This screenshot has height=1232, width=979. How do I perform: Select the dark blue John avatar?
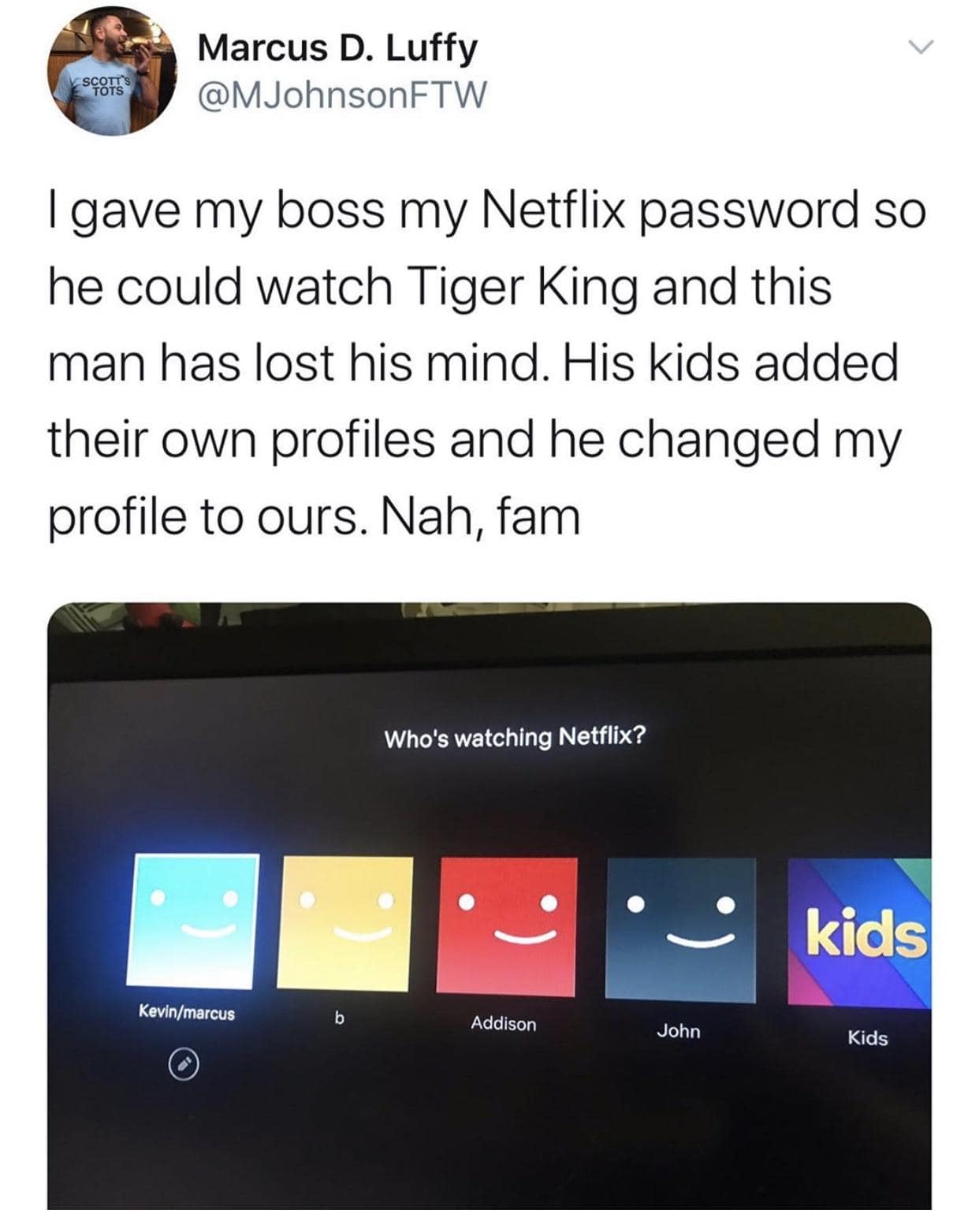680,930
